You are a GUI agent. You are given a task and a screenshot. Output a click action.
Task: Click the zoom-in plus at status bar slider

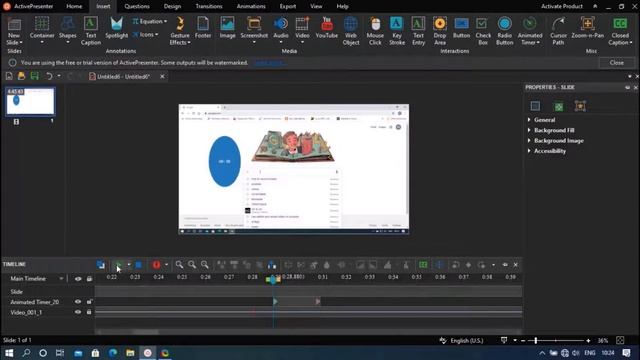[x=588, y=340]
